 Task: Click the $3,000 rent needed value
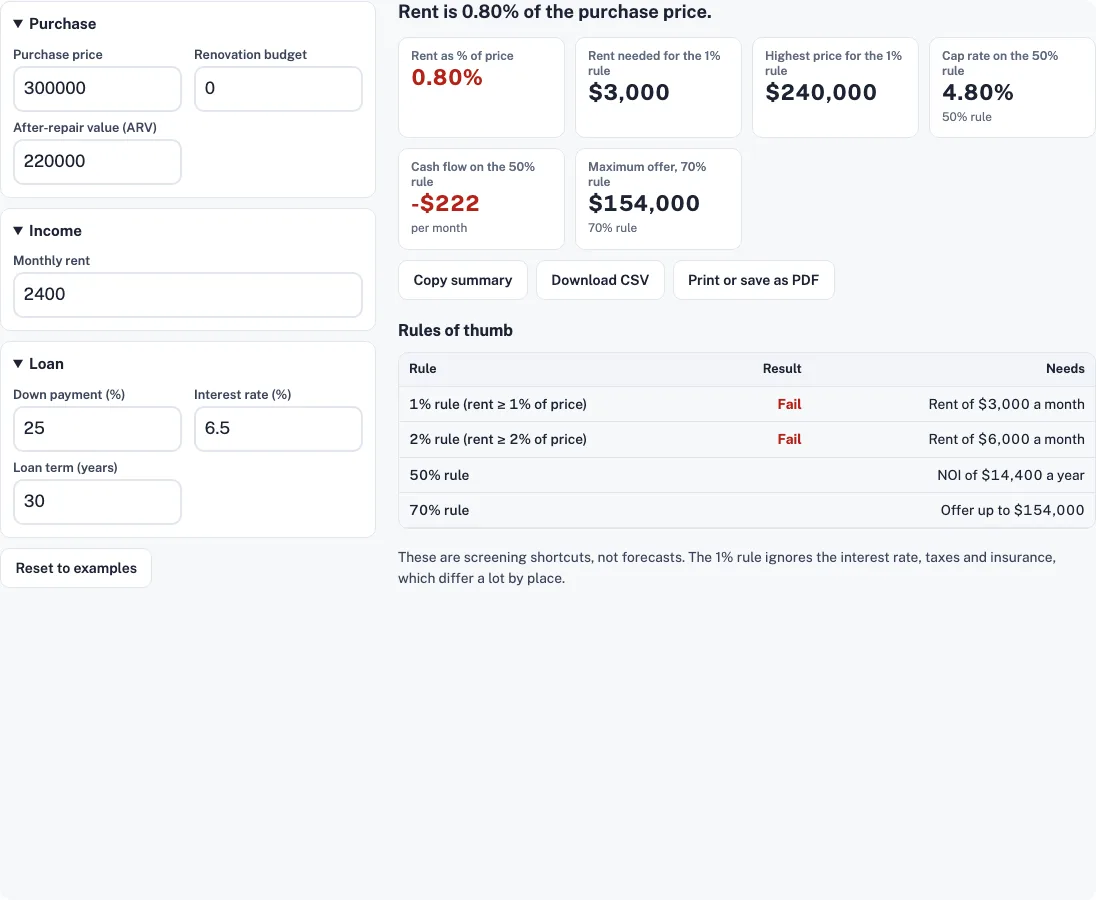point(628,92)
